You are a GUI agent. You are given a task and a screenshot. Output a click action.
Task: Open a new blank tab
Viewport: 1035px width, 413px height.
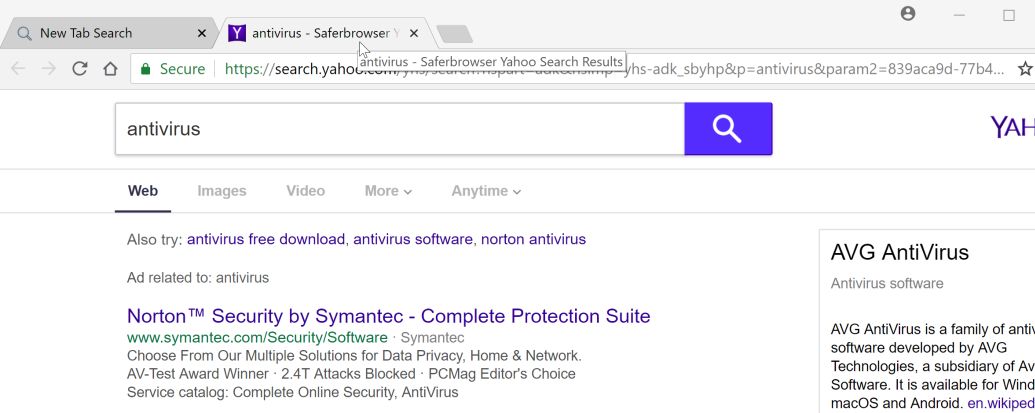click(455, 34)
